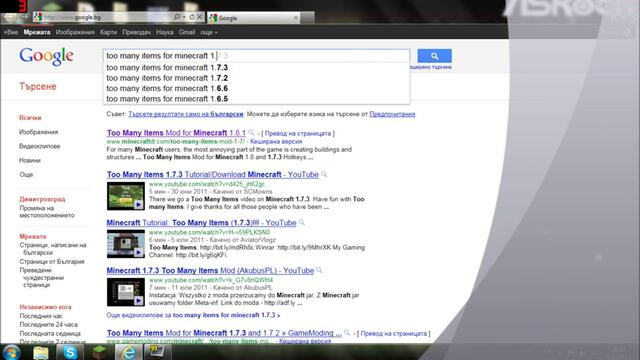The height and width of the screenshot is (360, 640).
Task: Open the 'Предпочитания' link
Action: tap(392, 114)
